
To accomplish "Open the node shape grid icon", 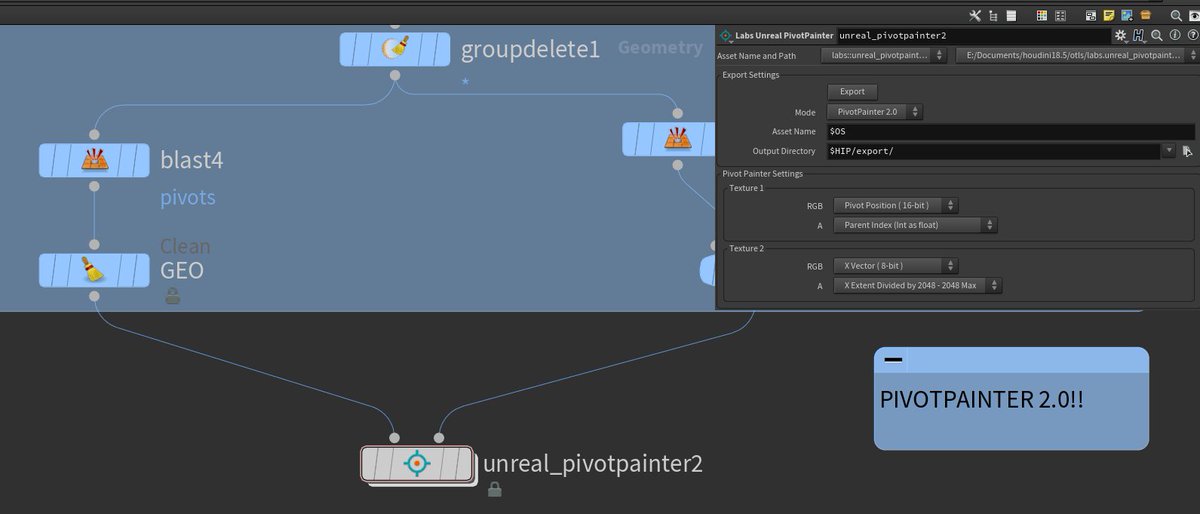I will point(1060,15).
